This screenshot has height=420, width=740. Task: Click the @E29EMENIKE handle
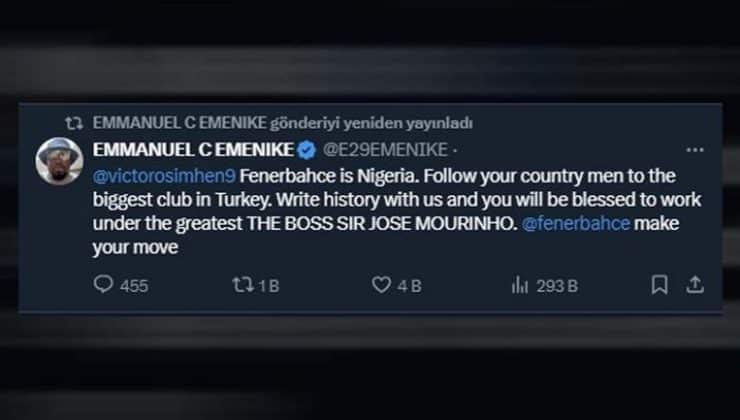[385, 150]
